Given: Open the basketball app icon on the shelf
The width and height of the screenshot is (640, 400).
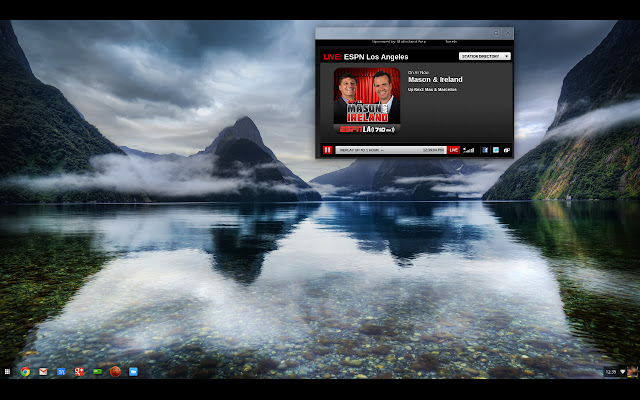Looking at the screenshot, I should pyautogui.click(x=115, y=371).
